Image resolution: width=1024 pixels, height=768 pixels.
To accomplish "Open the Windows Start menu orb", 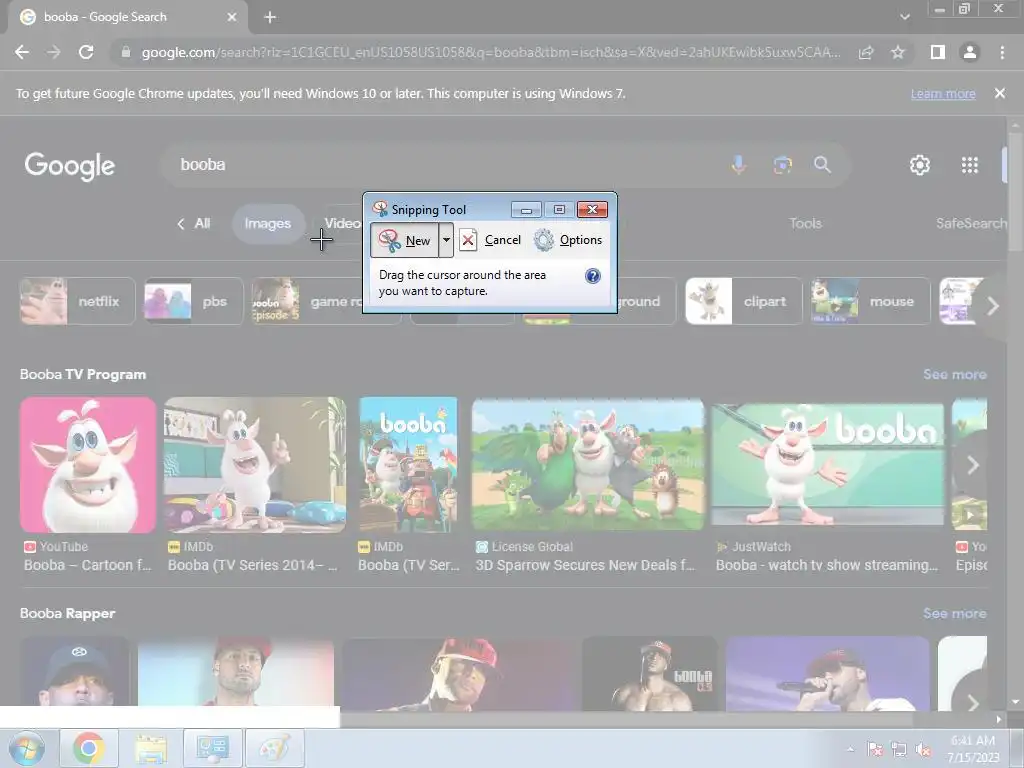I will (x=27, y=748).
